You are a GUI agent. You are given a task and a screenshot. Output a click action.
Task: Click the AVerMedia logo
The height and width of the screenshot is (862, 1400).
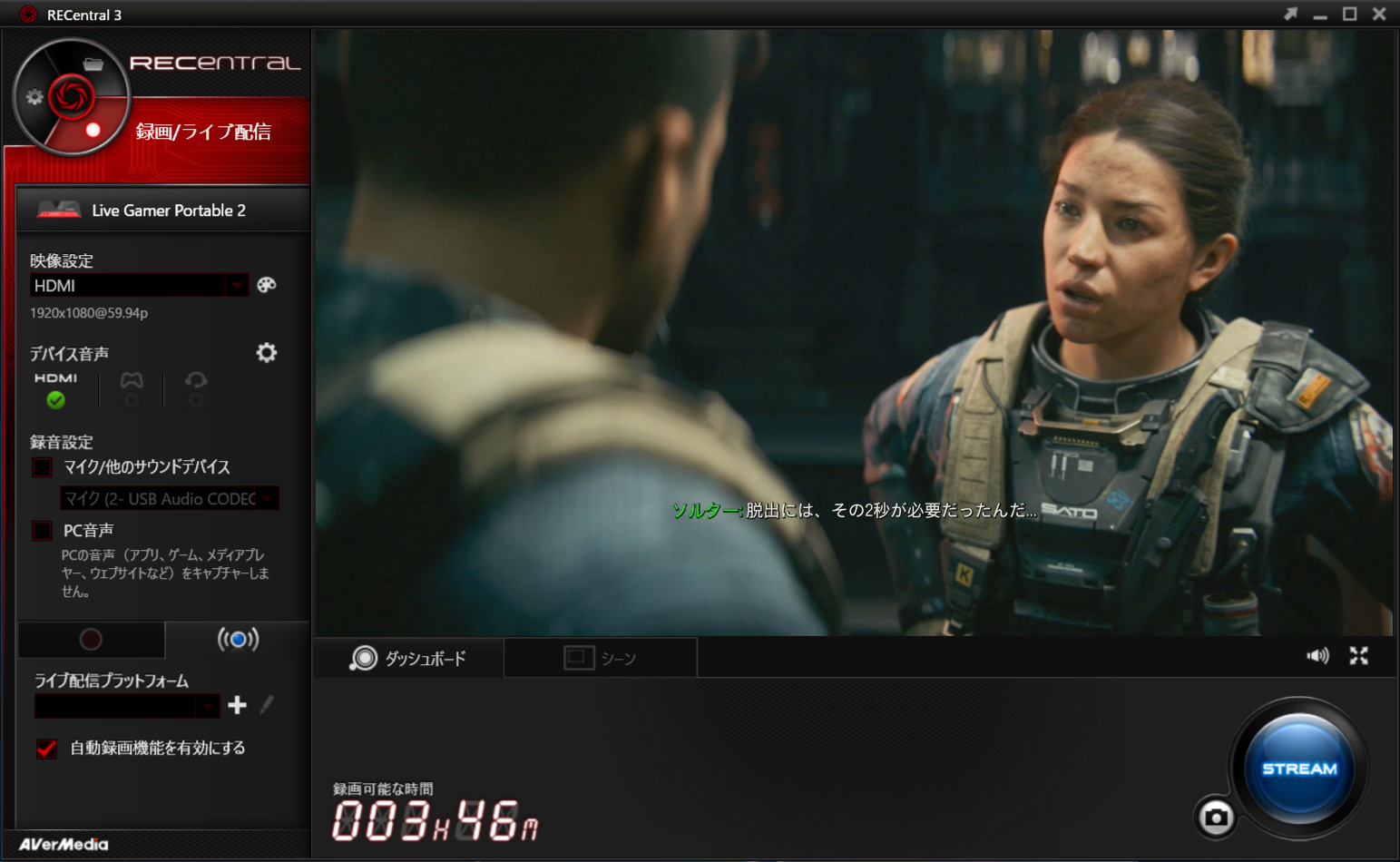tap(64, 845)
